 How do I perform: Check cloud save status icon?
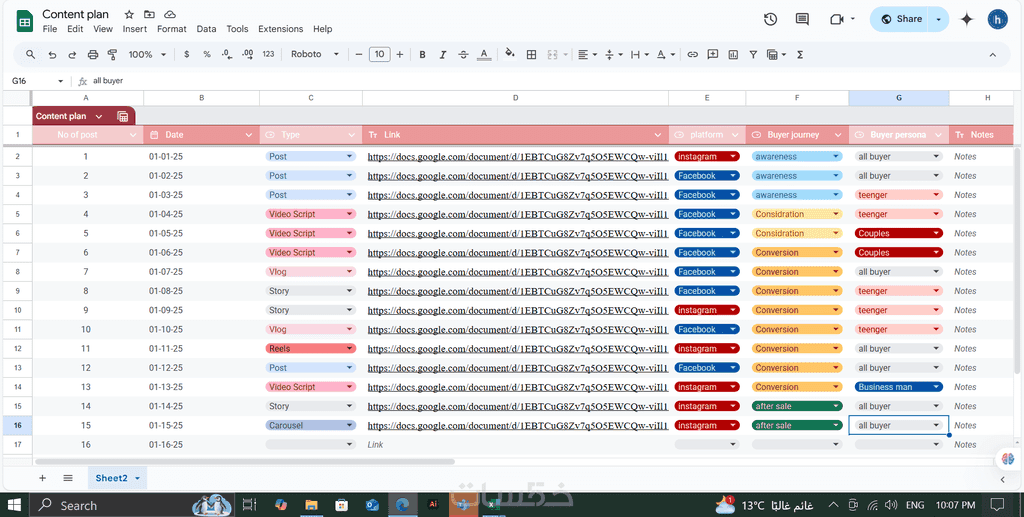170,14
